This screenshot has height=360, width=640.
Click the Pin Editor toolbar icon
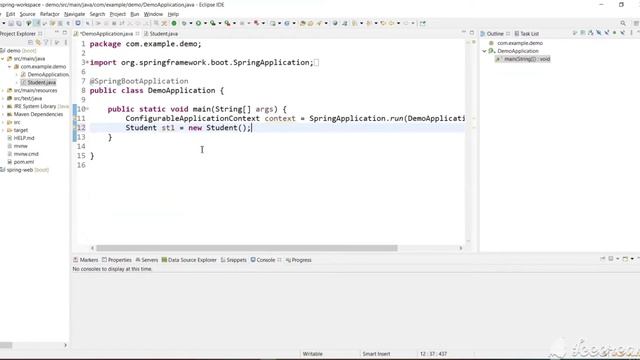coord(422,23)
